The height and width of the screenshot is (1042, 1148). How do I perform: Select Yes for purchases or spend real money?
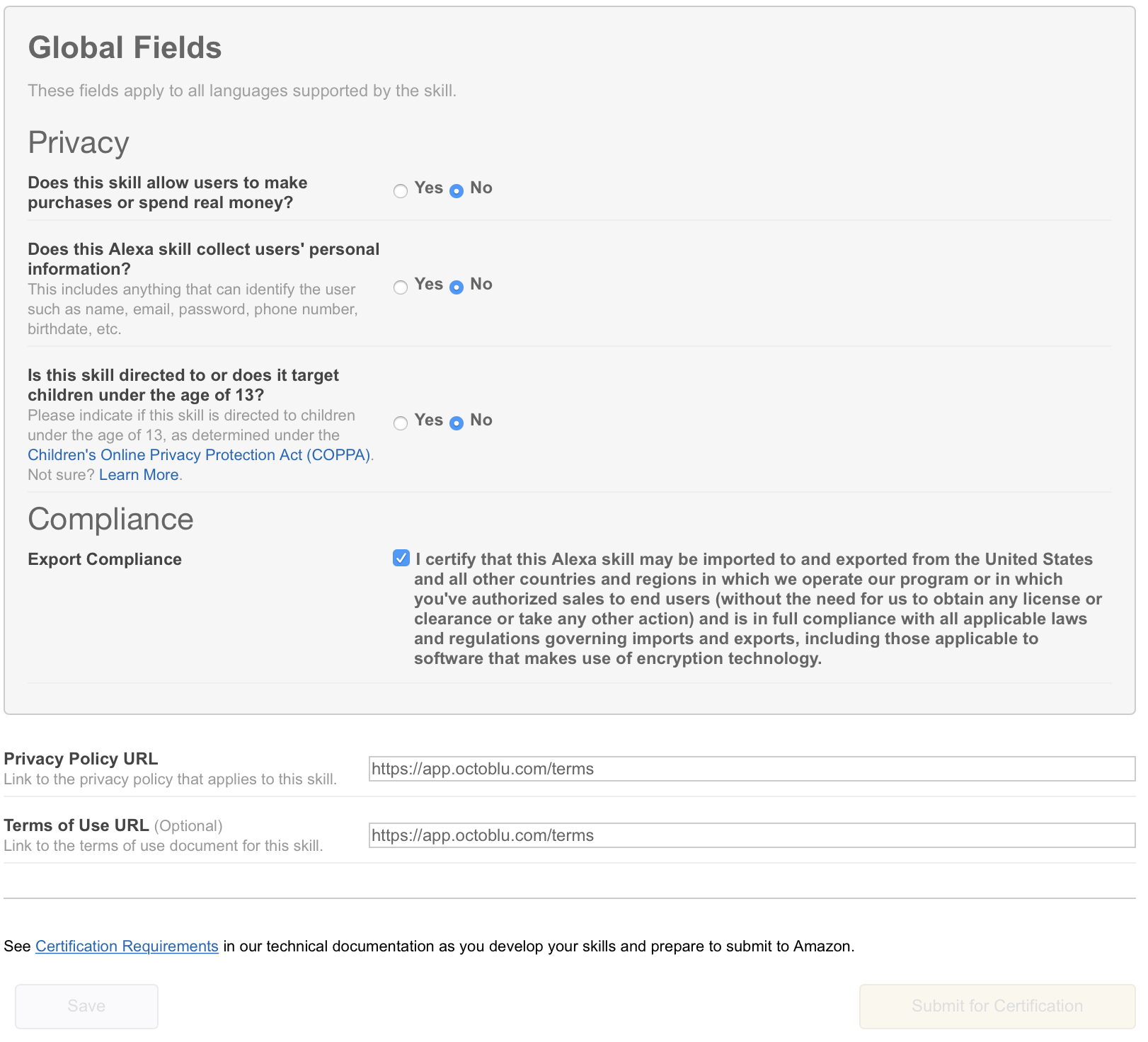401,190
